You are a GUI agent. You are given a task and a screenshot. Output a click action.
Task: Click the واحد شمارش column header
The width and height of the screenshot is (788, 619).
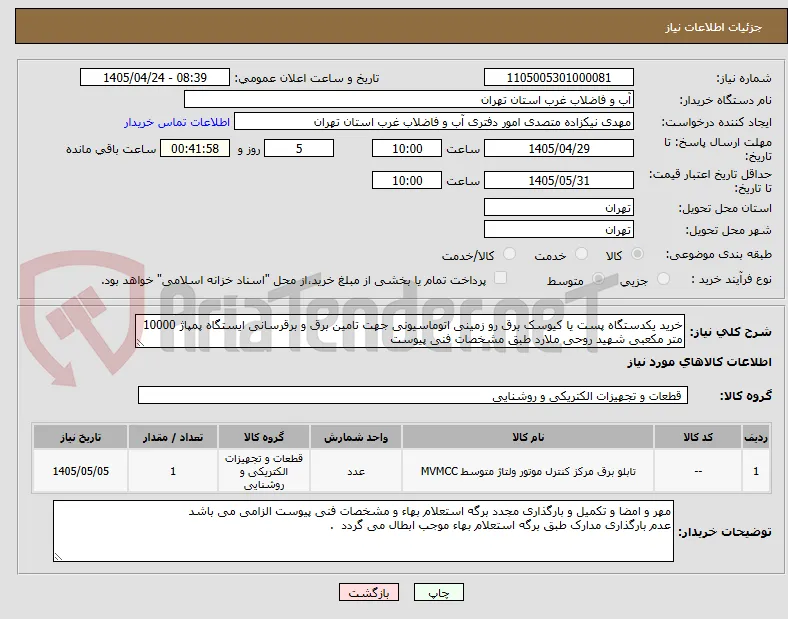[x=356, y=437]
